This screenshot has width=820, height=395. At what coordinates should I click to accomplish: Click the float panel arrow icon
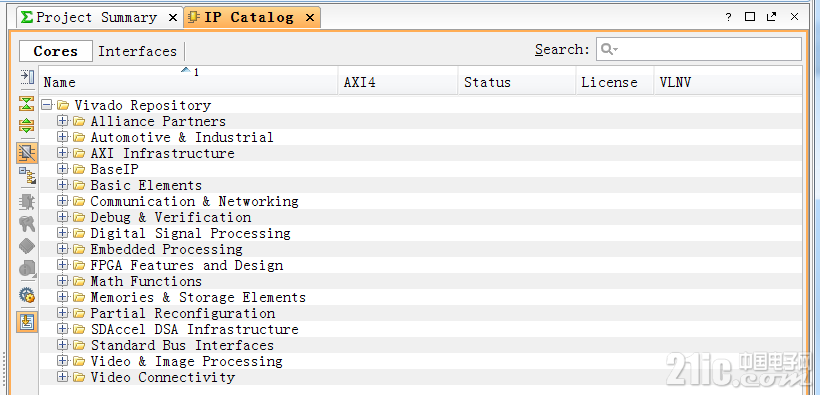(x=771, y=17)
